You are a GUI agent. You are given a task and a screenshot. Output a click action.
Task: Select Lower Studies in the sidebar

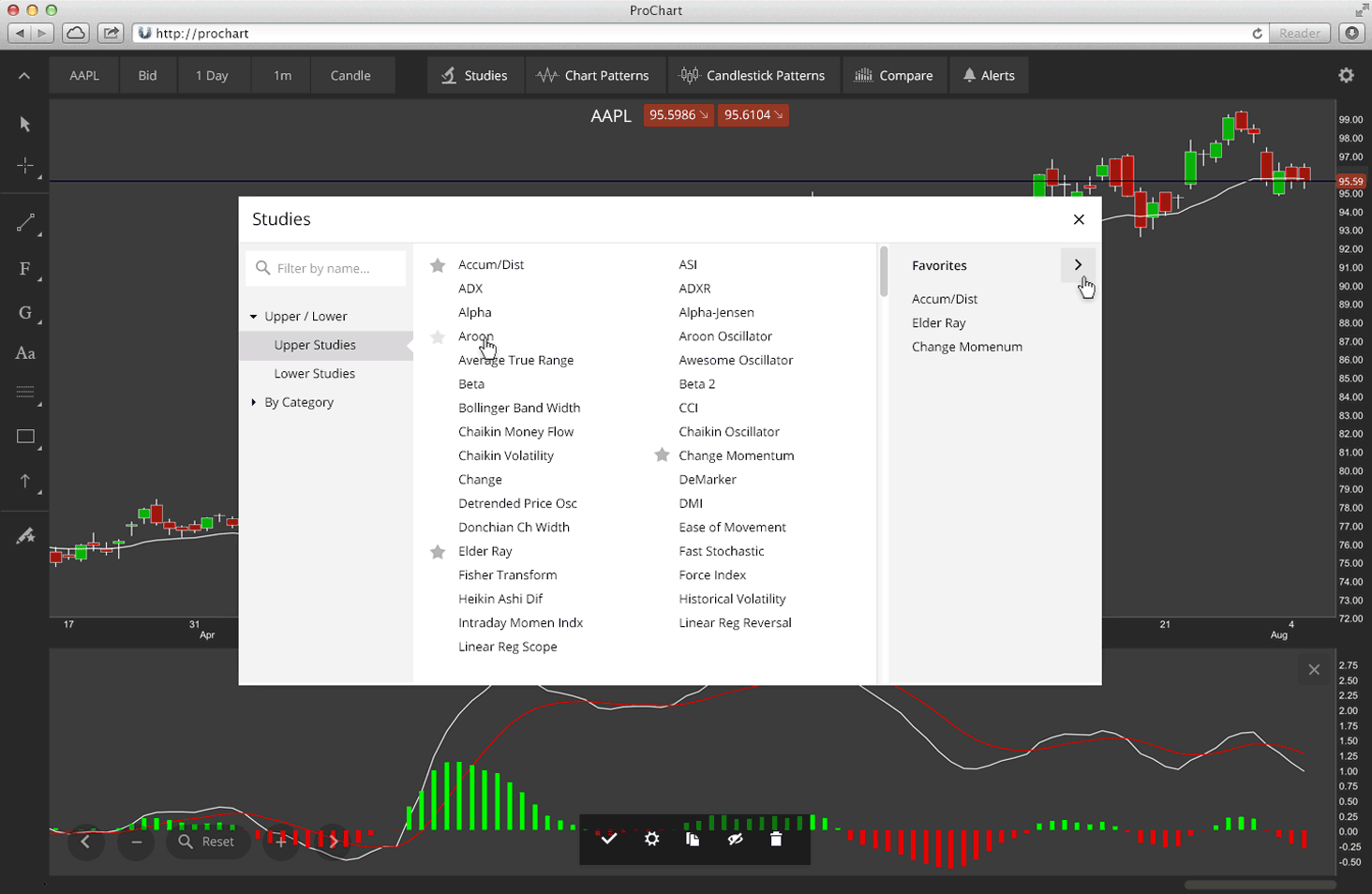click(x=326, y=373)
